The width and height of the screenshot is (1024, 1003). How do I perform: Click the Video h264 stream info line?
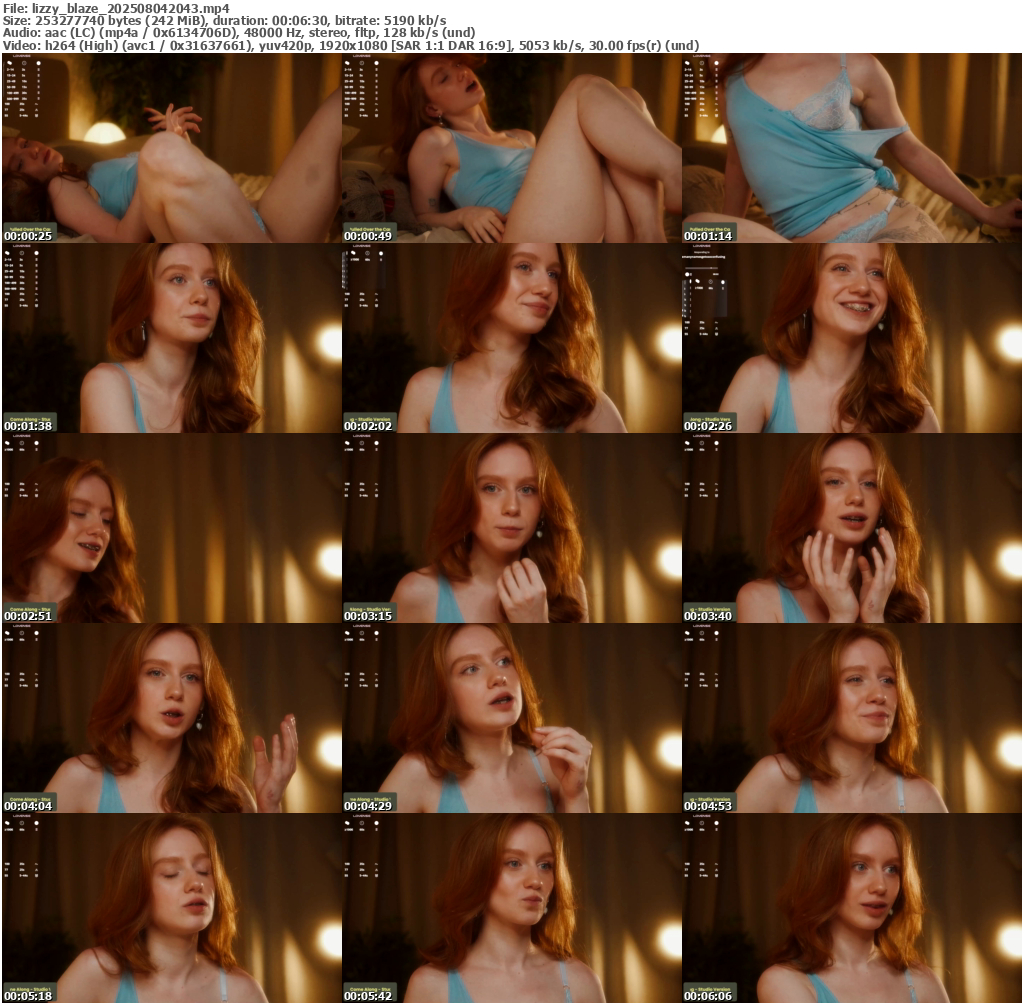pos(351,46)
